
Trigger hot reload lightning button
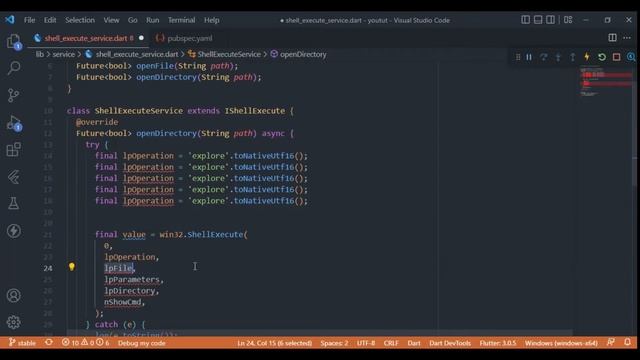tap(587, 57)
